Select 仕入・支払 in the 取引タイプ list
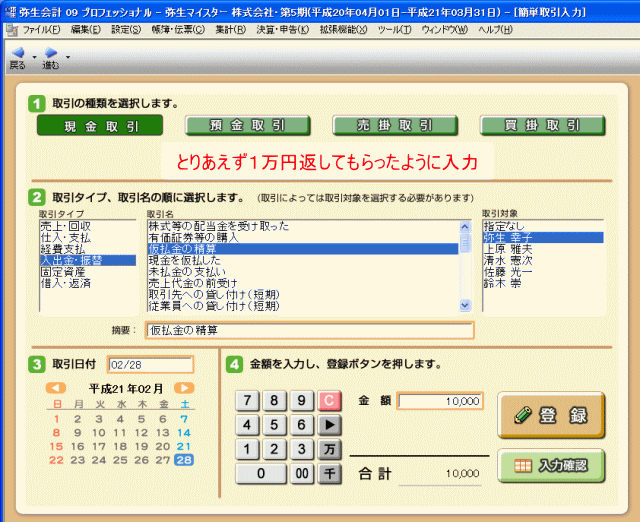This screenshot has height=522, width=640. coord(88,238)
